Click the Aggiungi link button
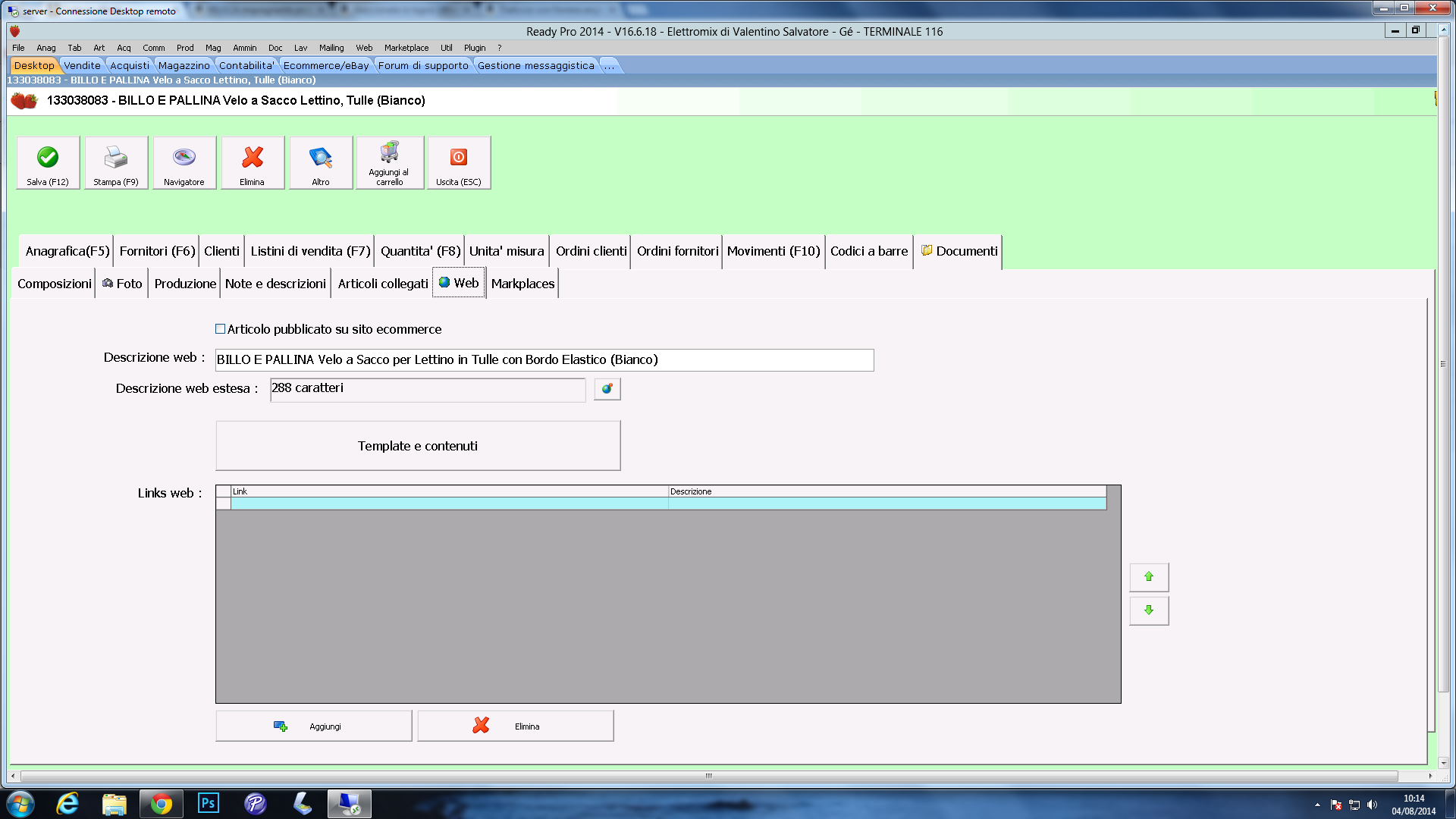Screen dimensions: 1456x819 (x=313, y=726)
